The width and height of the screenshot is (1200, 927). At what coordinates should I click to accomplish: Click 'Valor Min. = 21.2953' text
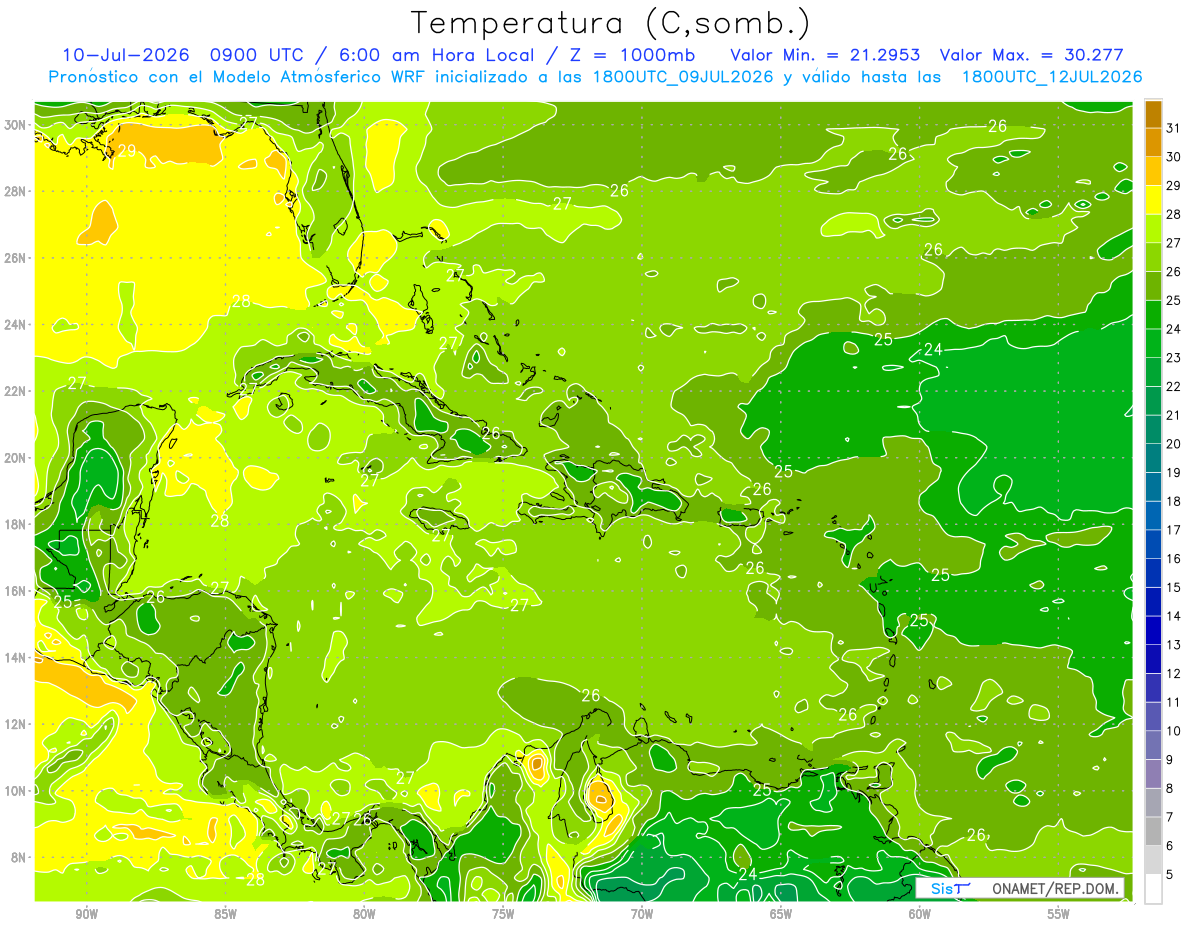click(x=825, y=55)
